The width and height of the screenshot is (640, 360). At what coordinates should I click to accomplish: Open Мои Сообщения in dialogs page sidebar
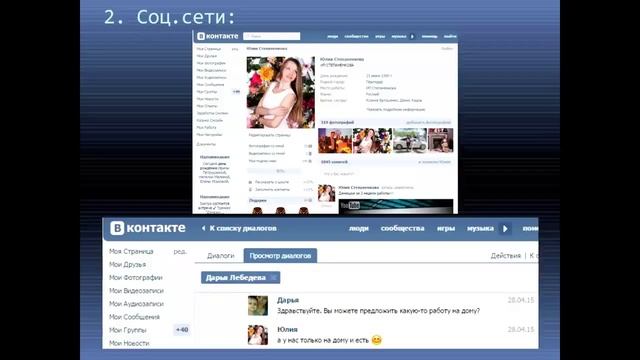[134, 317]
